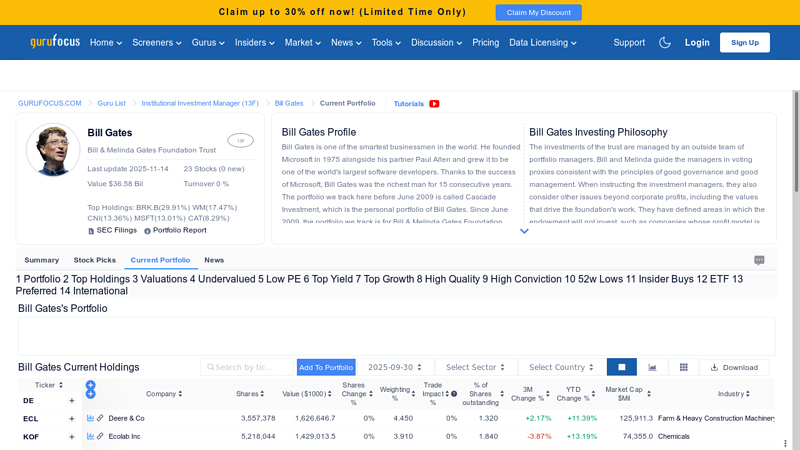Click the blue plus icon above Company column
Viewport: 800px width, 450px height.
click(90, 385)
